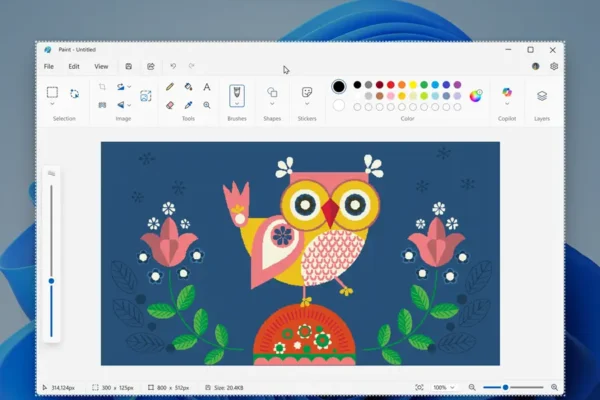This screenshot has width=600, height=400.
Task: Click the Redo arrow
Action: [191, 66]
